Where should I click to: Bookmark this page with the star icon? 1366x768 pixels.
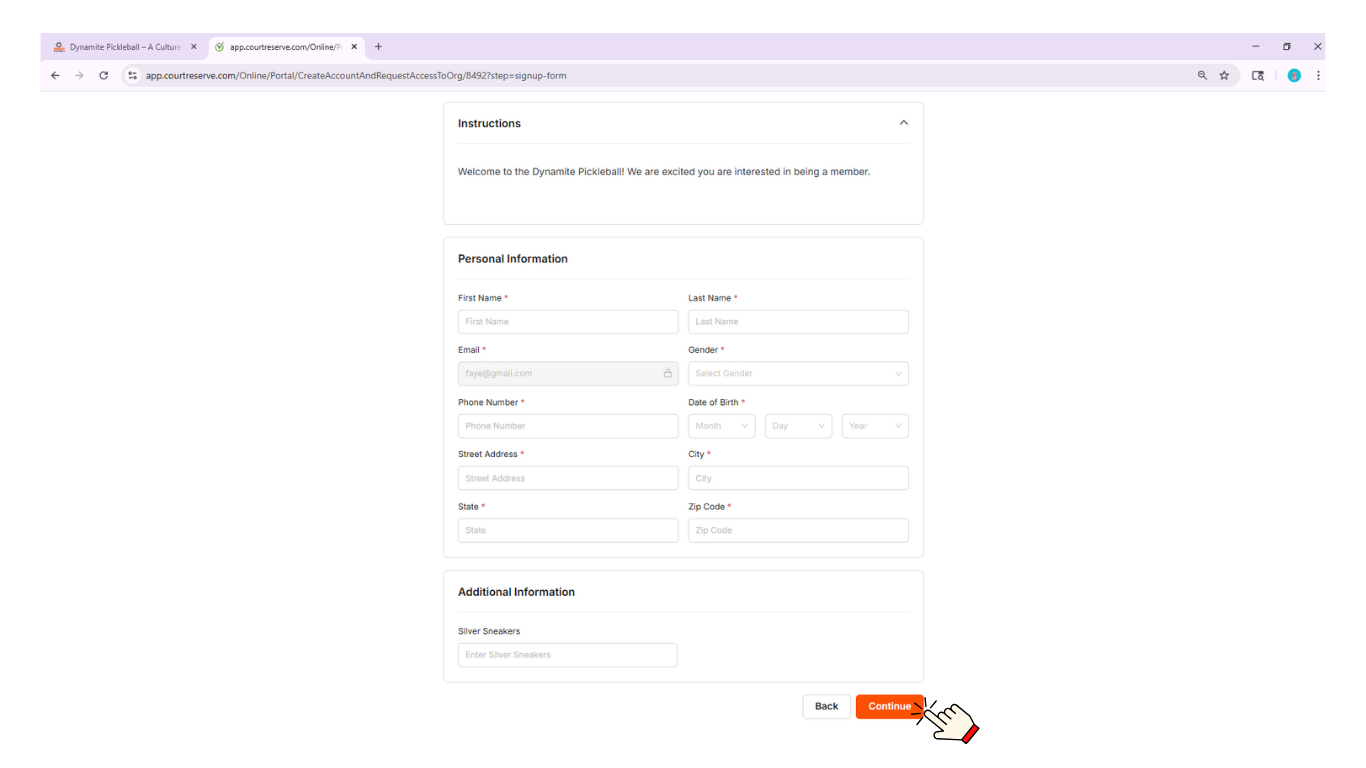coord(1224,75)
